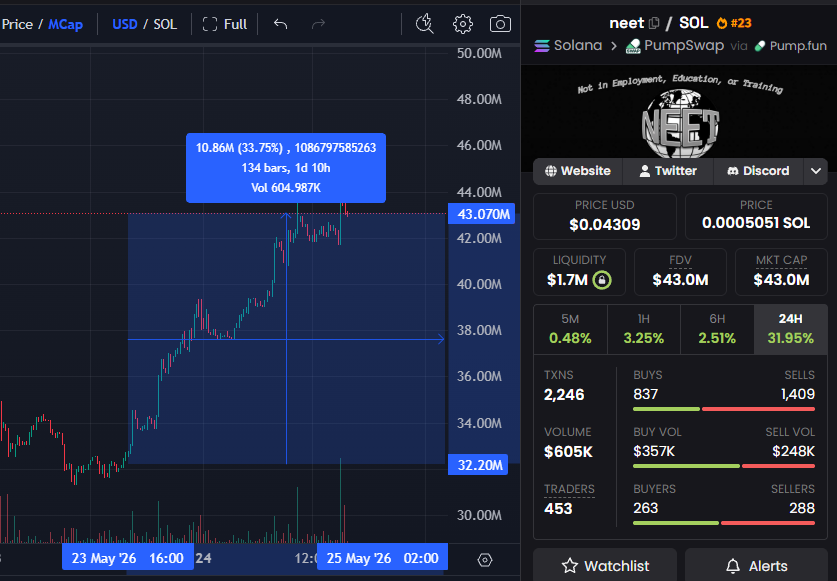This screenshot has width=837, height=581.
Task: Click the PRICE 0.0005051 SOL box
Action: tap(756, 216)
